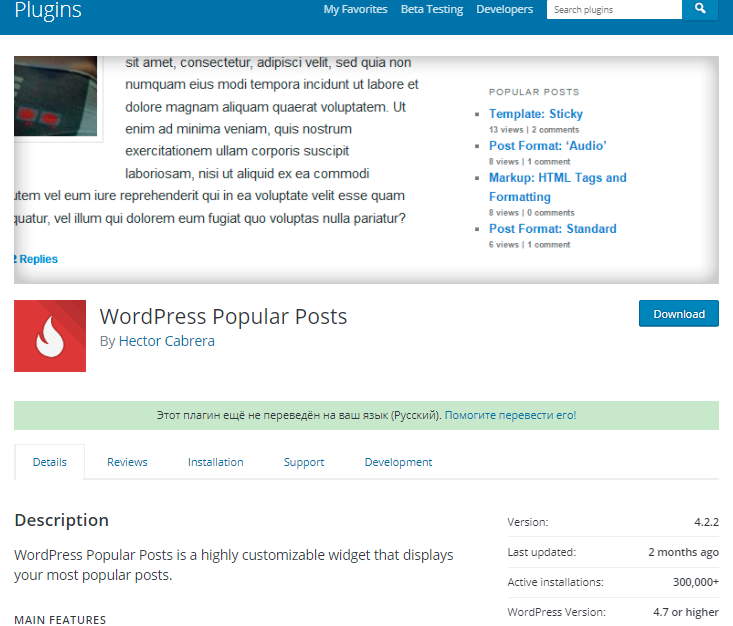
Task: Click the '8 views | 0 comments' stats text
Action: point(532,213)
